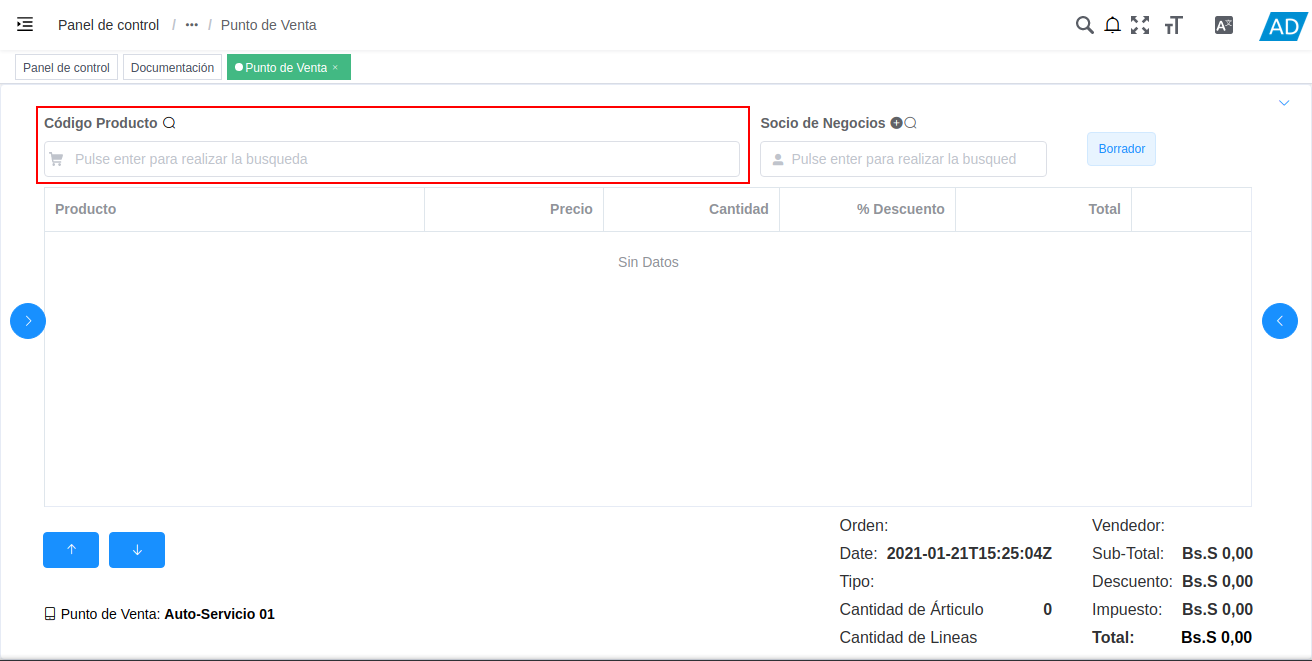Click the Tipo label
1312x661 pixels.
point(857,581)
